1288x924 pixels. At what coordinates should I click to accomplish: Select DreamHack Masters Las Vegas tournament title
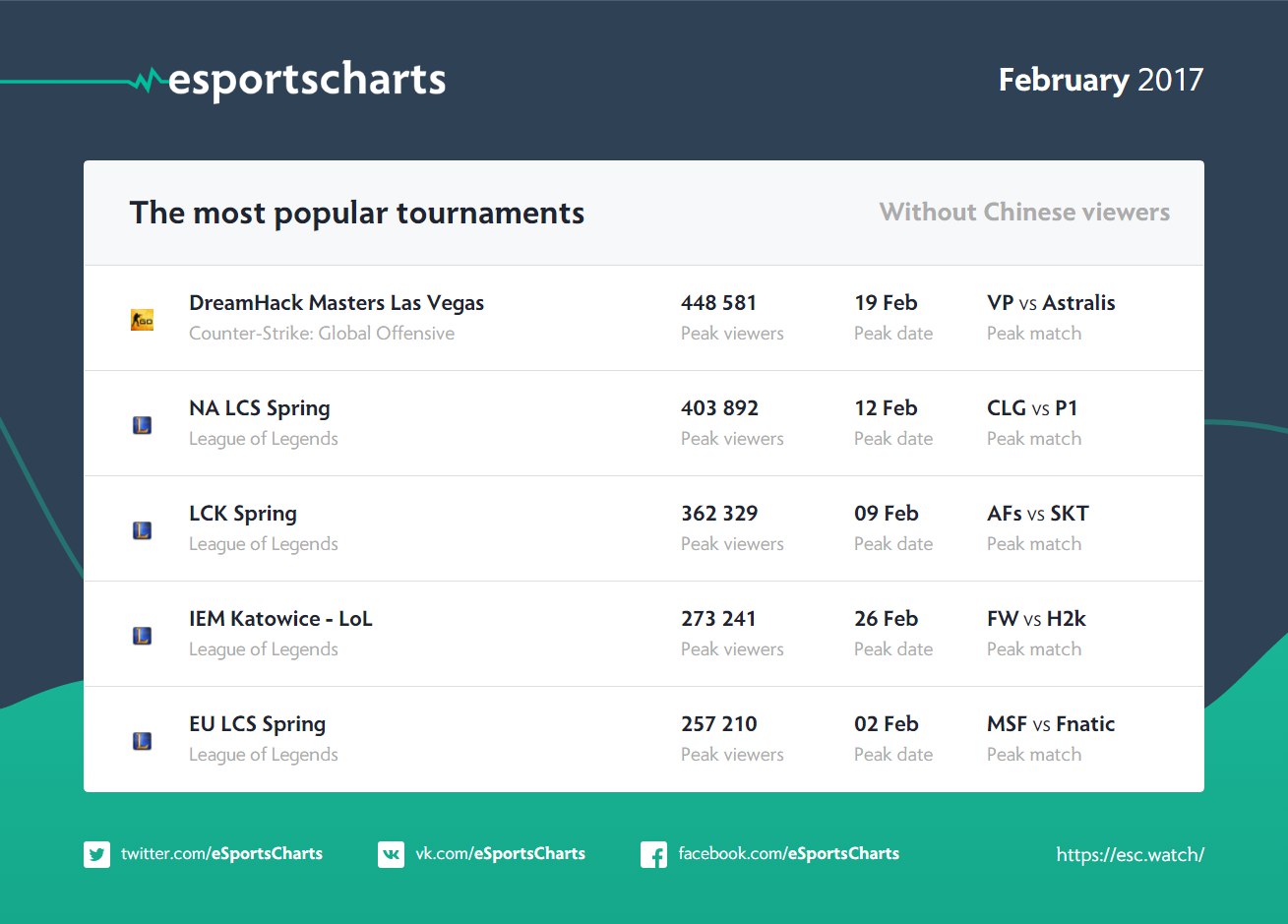pyautogui.click(x=337, y=303)
